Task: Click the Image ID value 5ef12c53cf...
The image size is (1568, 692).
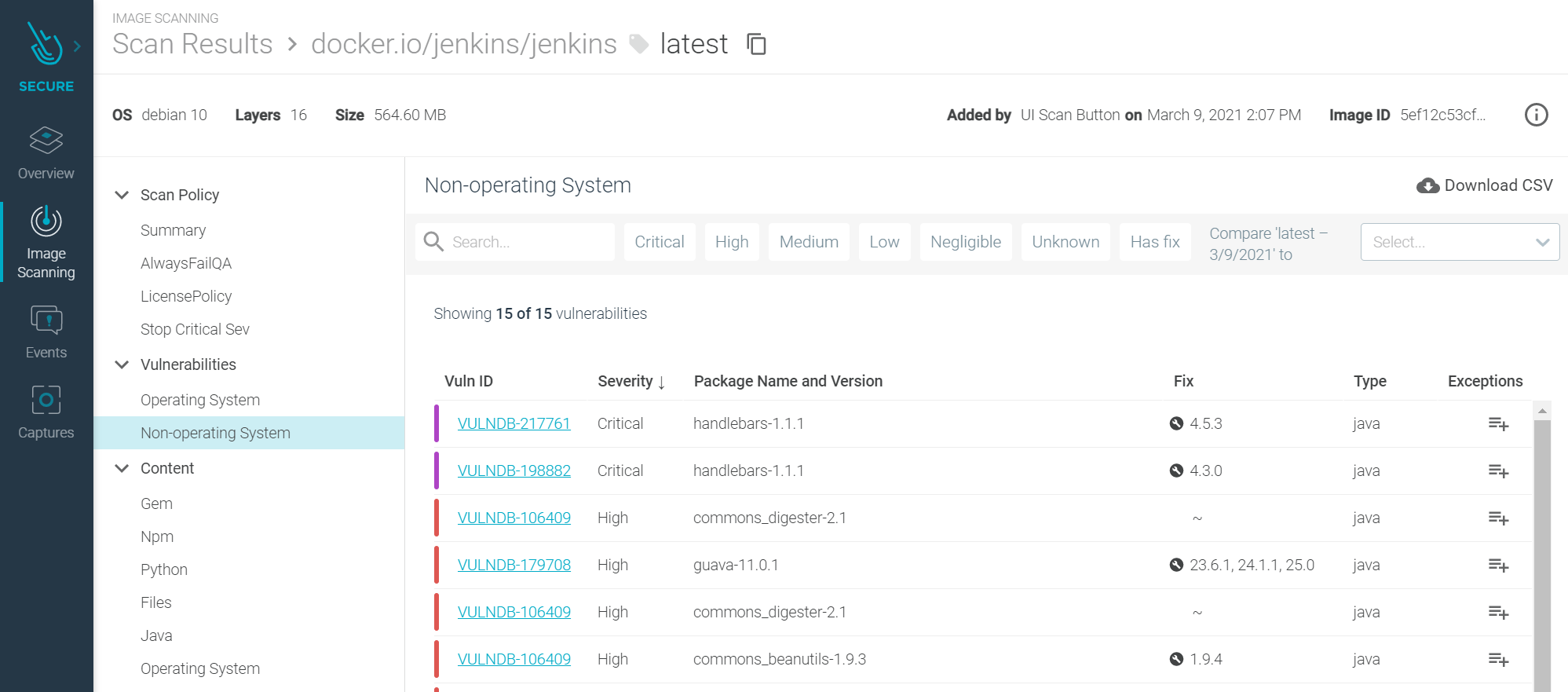Action: point(1442,115)
